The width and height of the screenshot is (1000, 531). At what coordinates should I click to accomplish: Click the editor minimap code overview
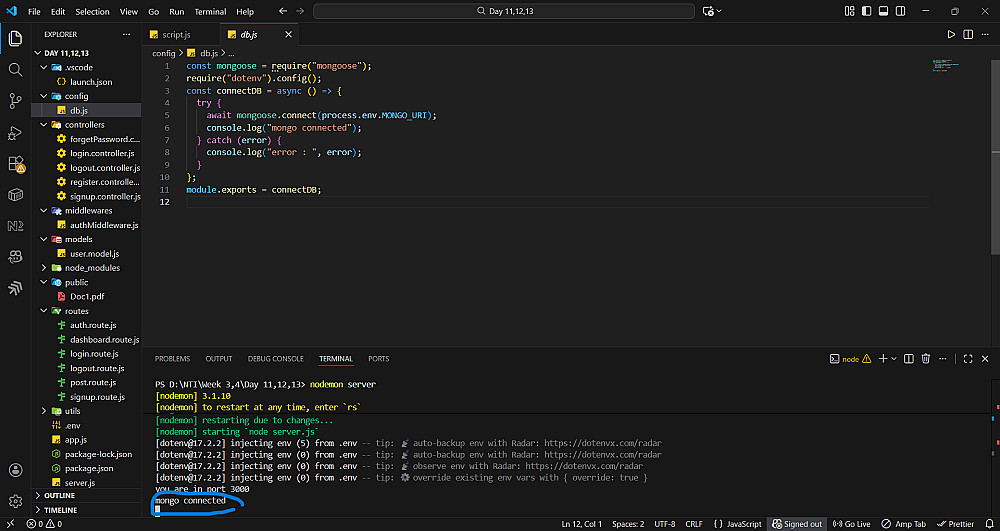tap(945, 66)
